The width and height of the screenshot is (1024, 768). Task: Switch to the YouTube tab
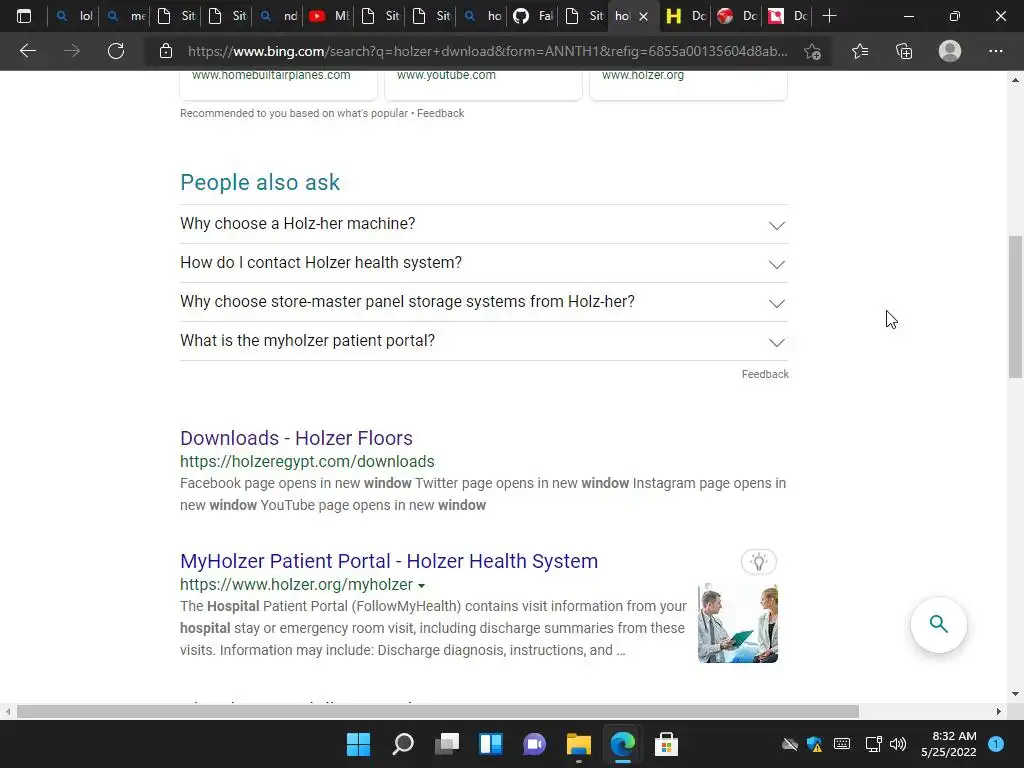coord(329,16)
